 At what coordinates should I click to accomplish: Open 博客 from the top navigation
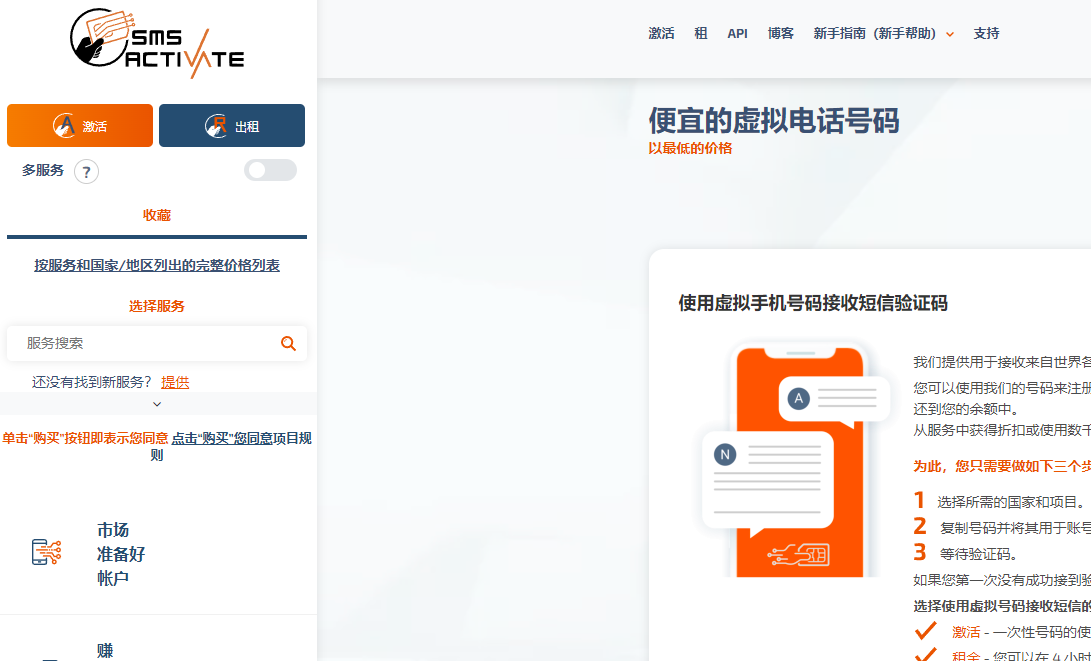[x=781, y=33]
